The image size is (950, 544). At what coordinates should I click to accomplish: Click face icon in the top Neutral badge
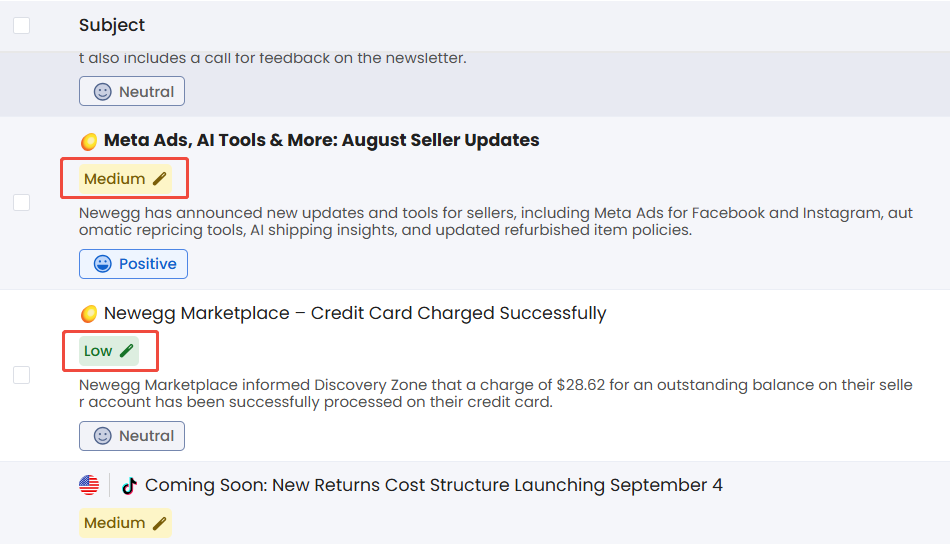(102, 91)
